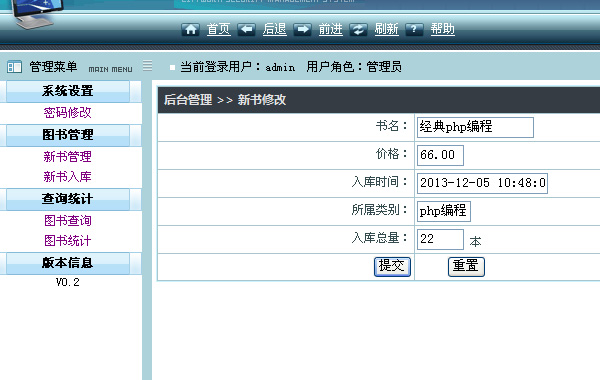The width and height of the screenshot is (600, 380).
Task: Click the 重置 reset button
Action: pos(466,267)
